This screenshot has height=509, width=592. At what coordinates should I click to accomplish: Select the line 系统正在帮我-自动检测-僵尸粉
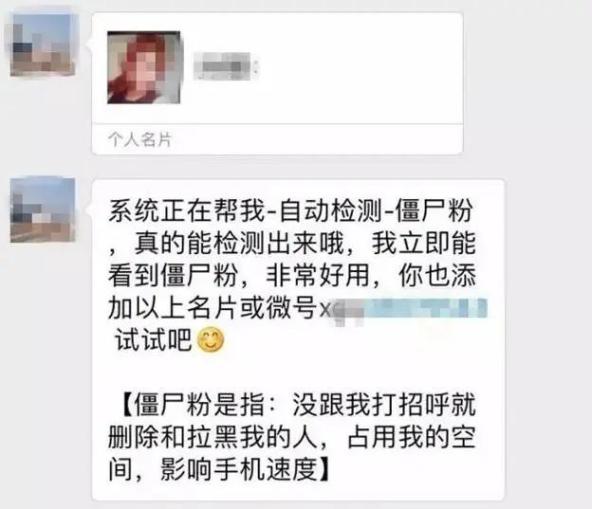click(290, 210)
